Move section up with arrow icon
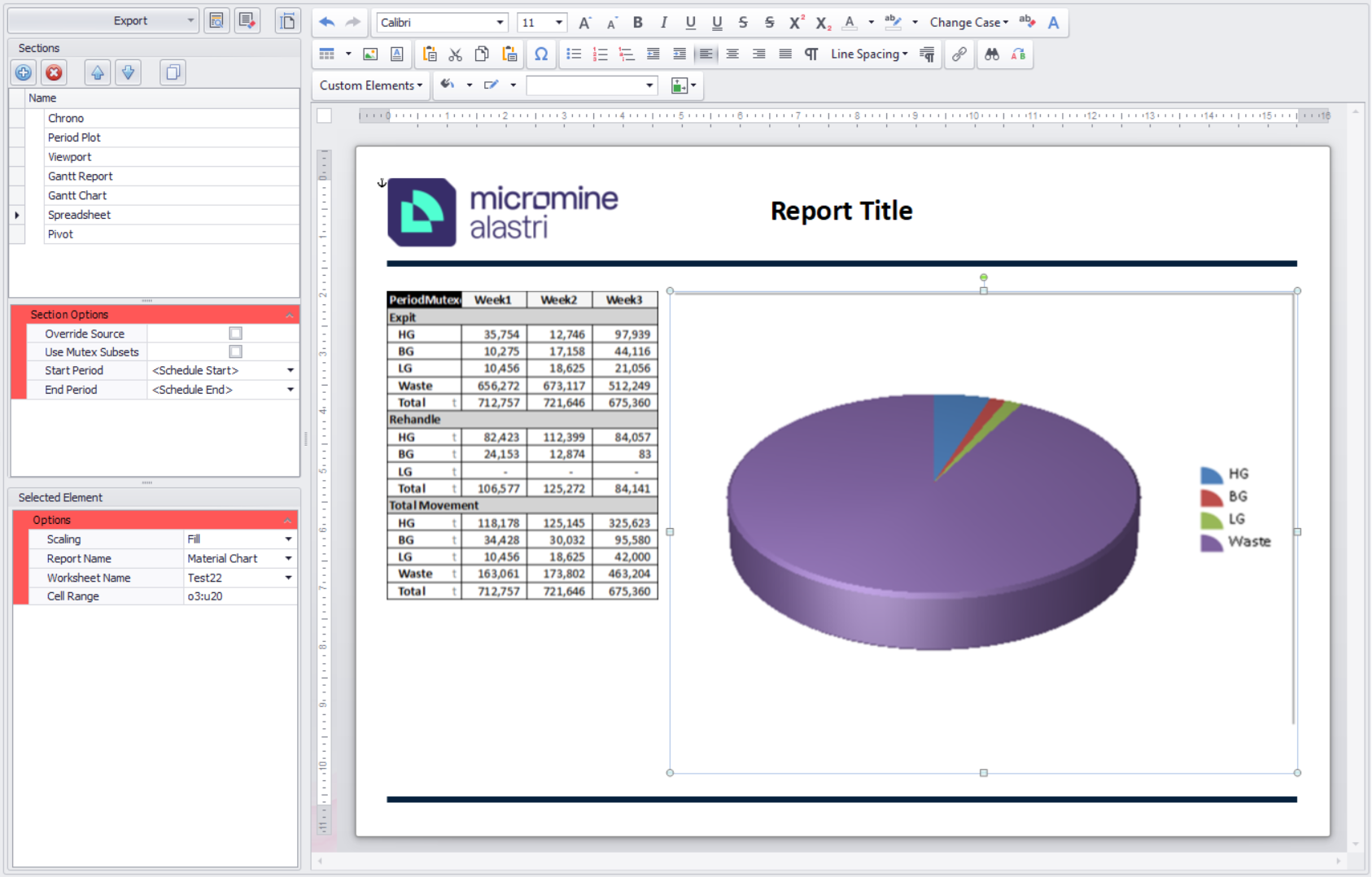1372x877 pixels. 98,72
